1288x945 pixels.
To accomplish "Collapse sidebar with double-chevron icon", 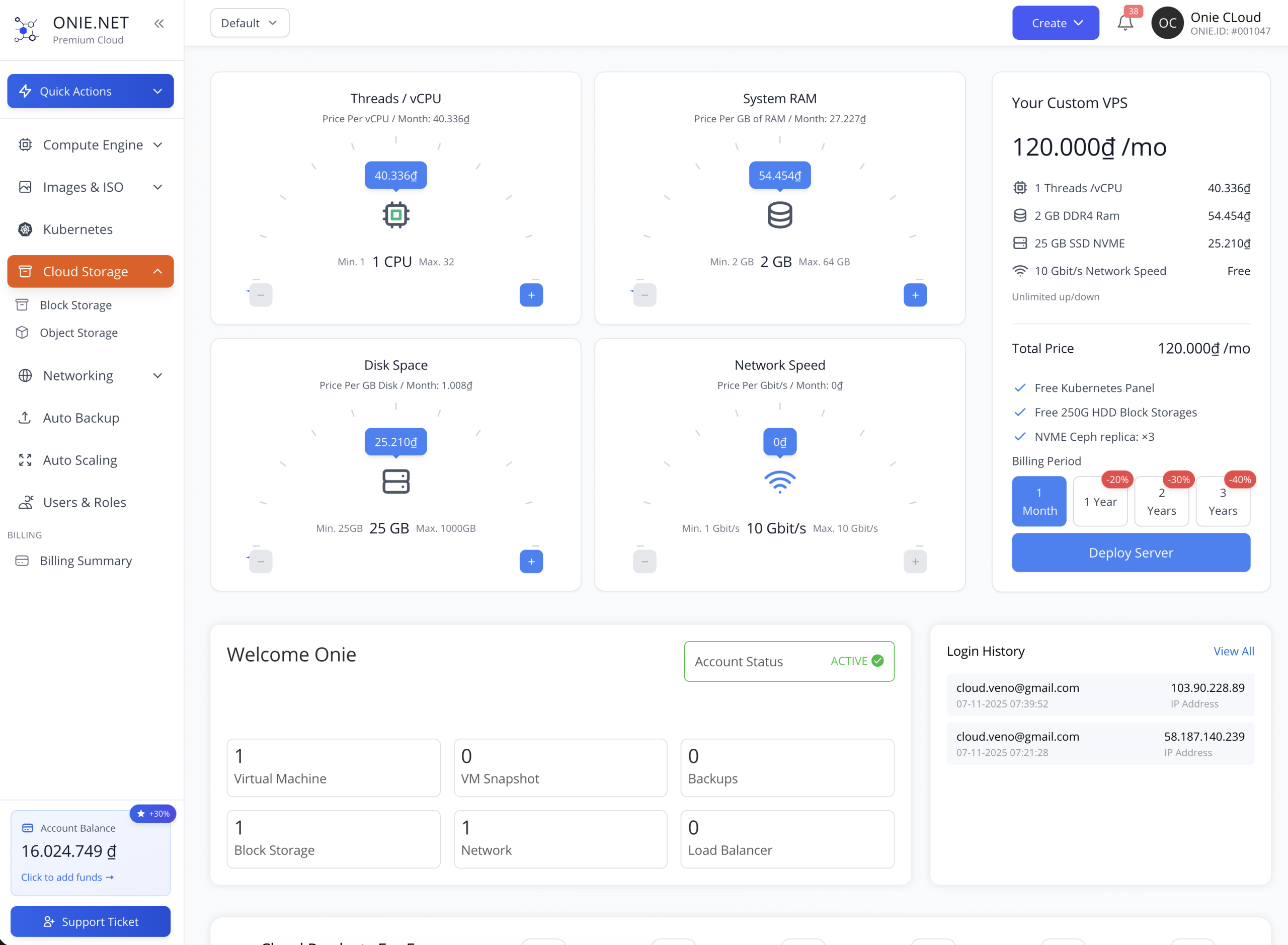I will pos(159,24).
